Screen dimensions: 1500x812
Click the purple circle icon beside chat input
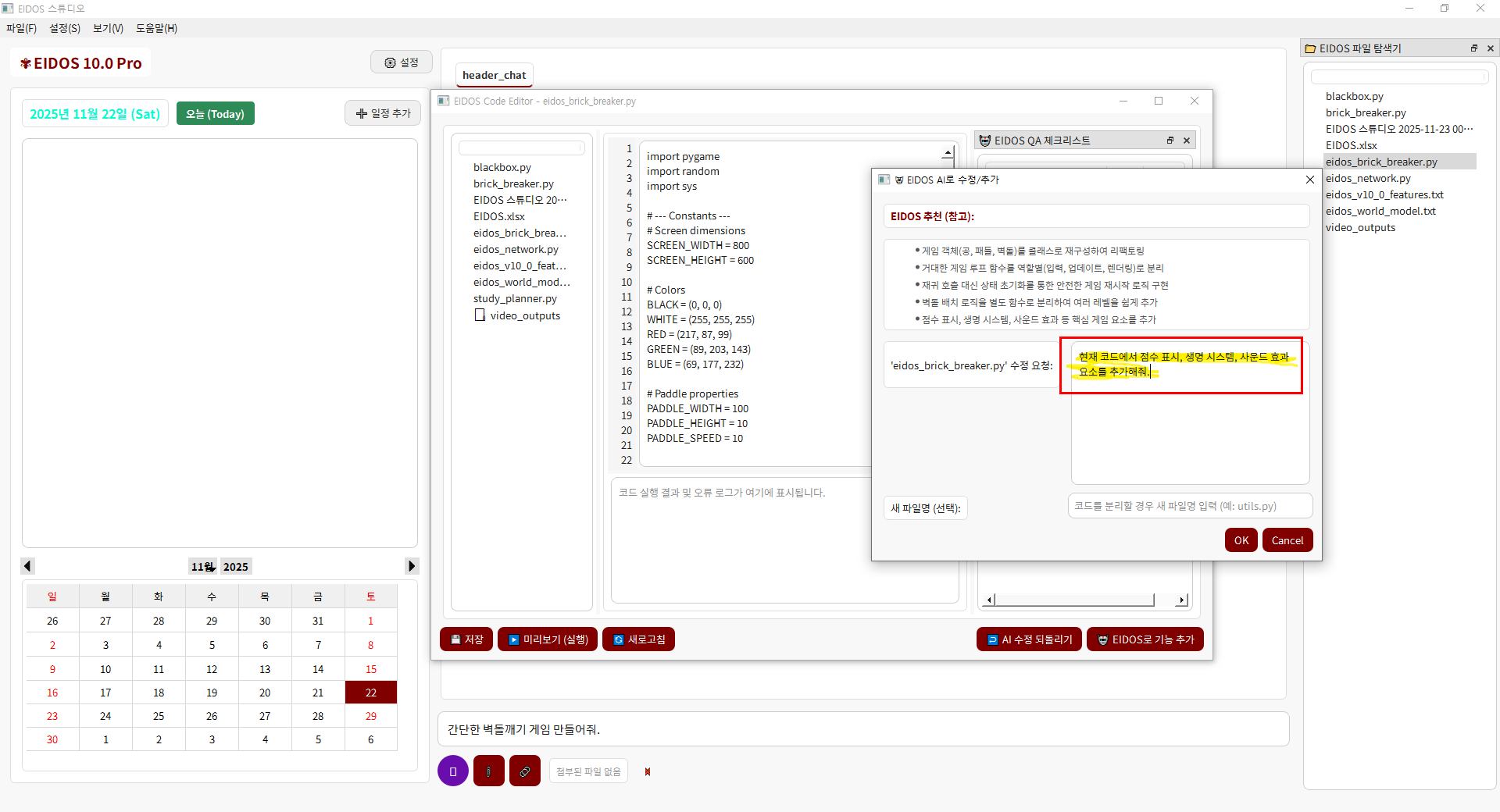tap(453, 771)
